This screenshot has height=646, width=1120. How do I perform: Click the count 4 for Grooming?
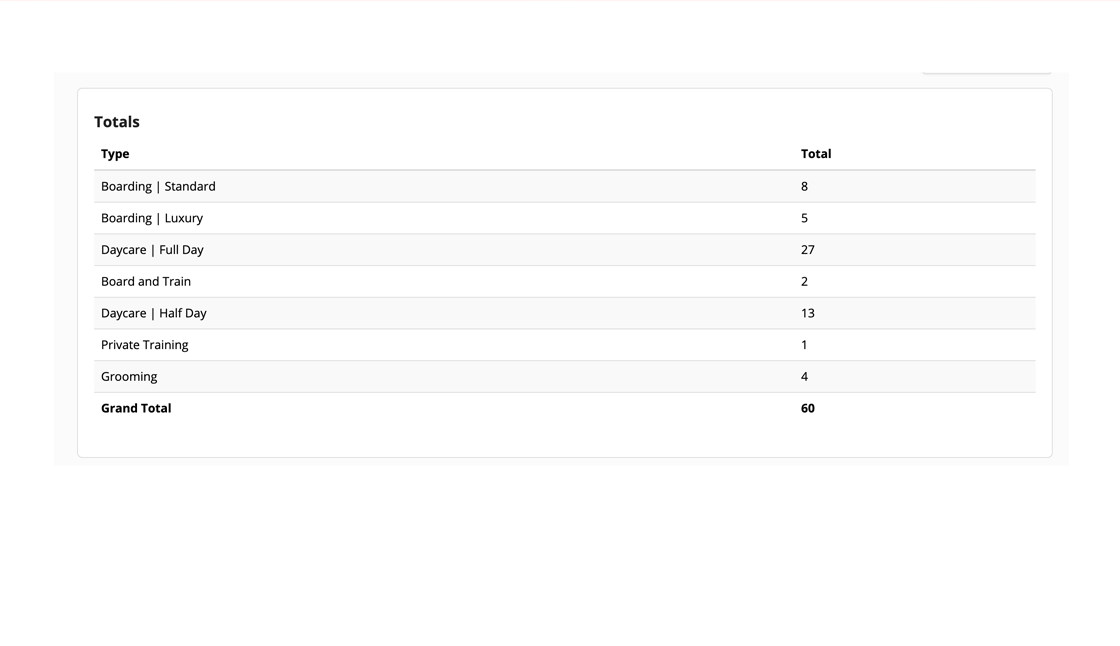tap(804, 376)
